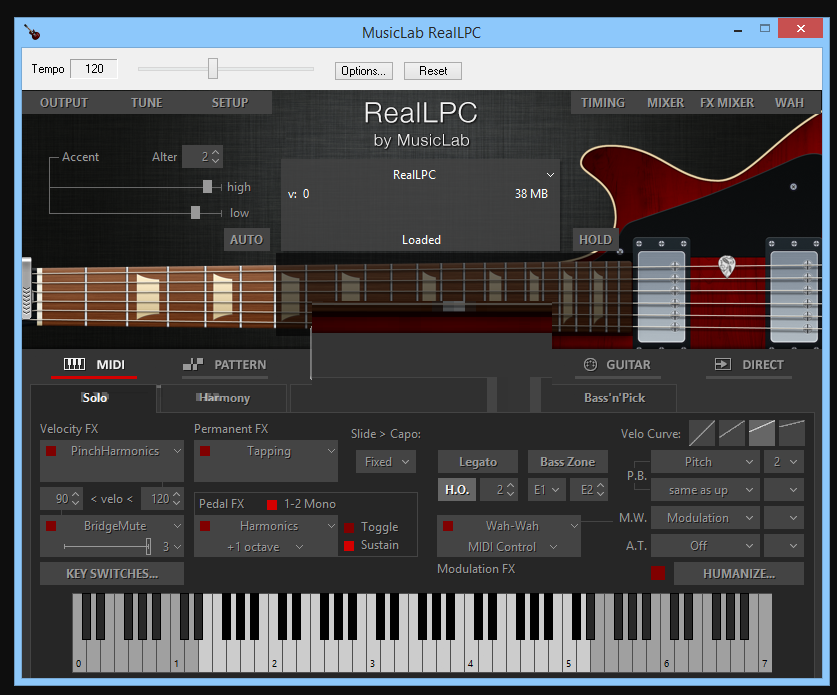This screenshot has width=837, height=695.
Task: Open the Wah-Wah modulation dropdown
Action: click(x=574, y=526)
